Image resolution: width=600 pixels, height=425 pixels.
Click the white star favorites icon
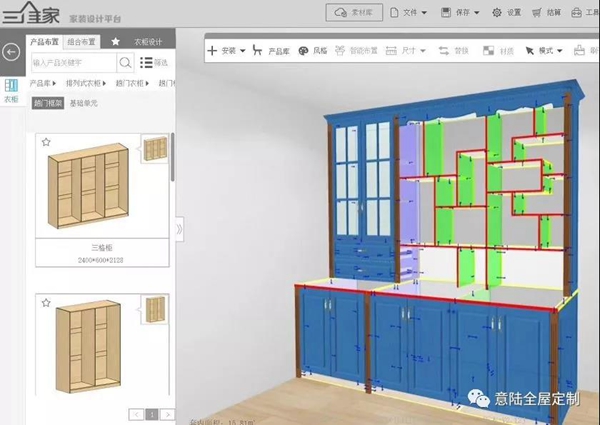pyautogui.click(x=116, y=41)
